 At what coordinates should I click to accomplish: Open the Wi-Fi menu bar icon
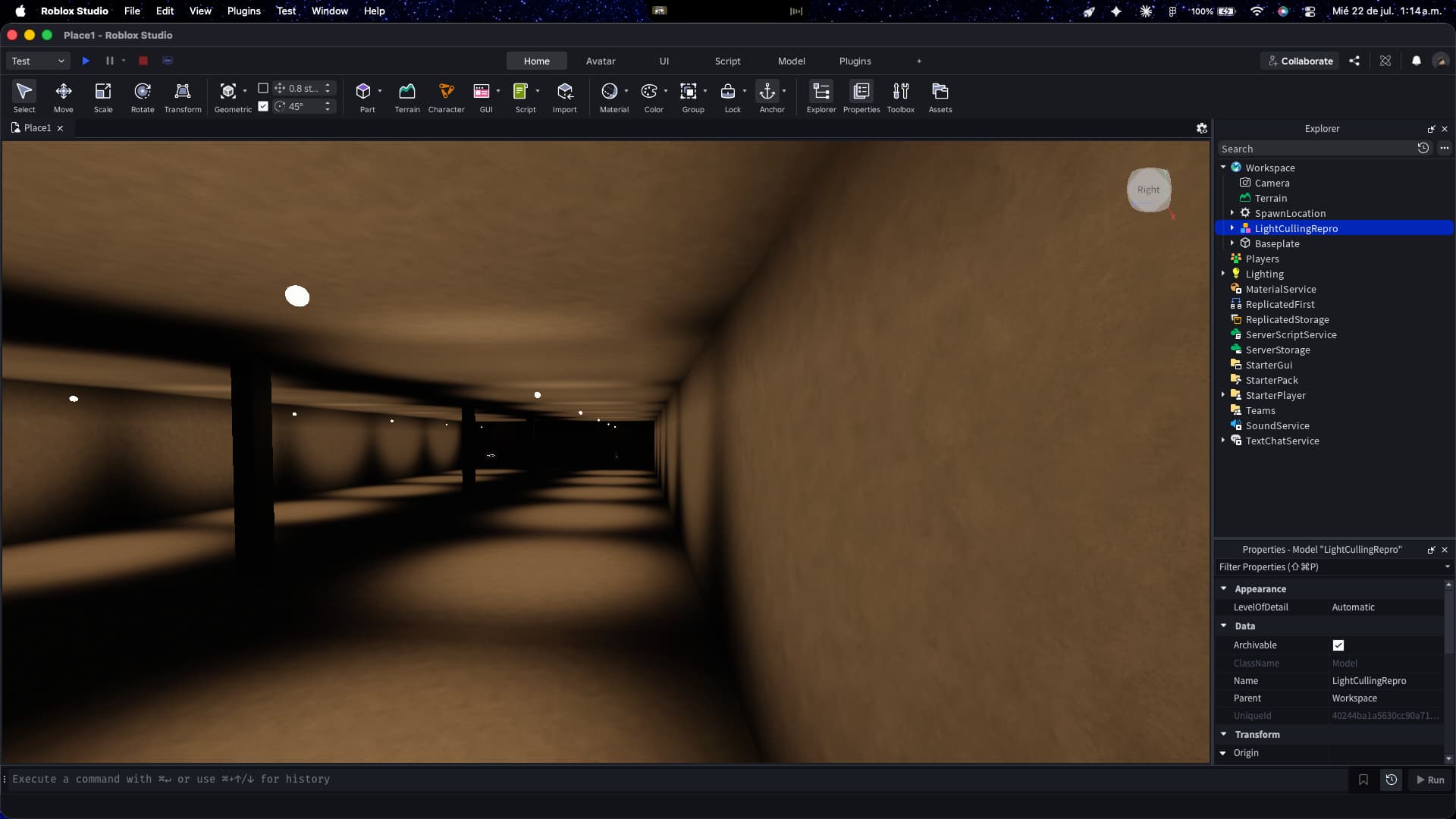(x=1257, y=11)
